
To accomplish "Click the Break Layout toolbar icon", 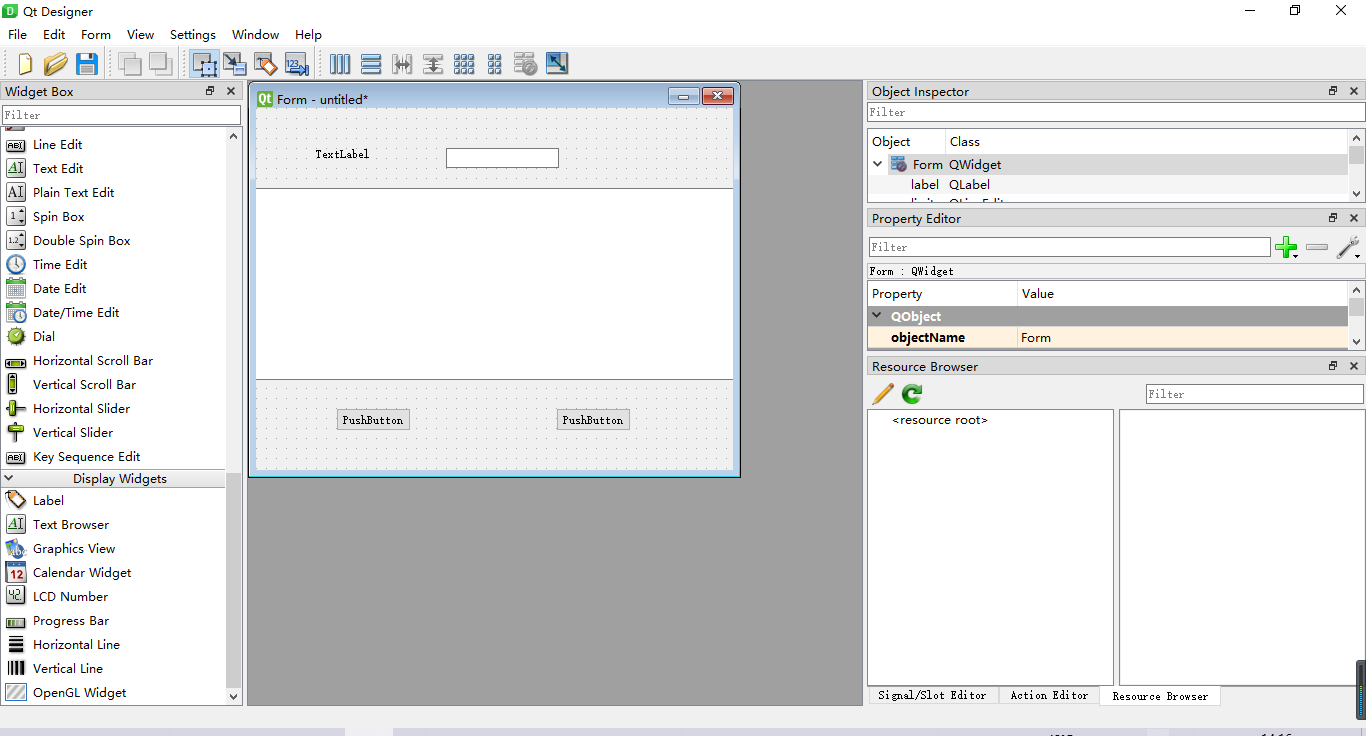I will click(x=526, y=64).
